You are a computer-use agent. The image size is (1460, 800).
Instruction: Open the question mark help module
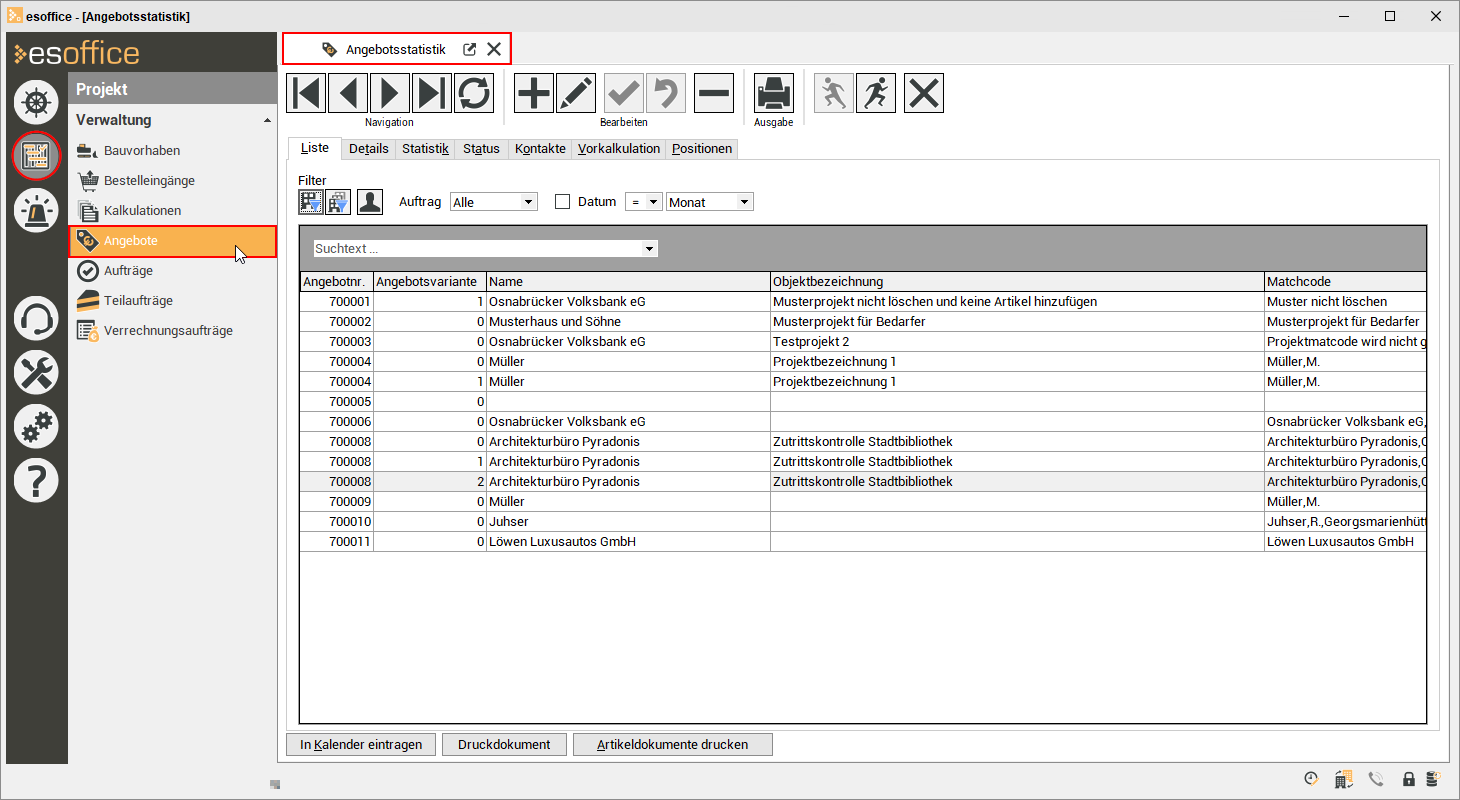(x=37, y=481)
